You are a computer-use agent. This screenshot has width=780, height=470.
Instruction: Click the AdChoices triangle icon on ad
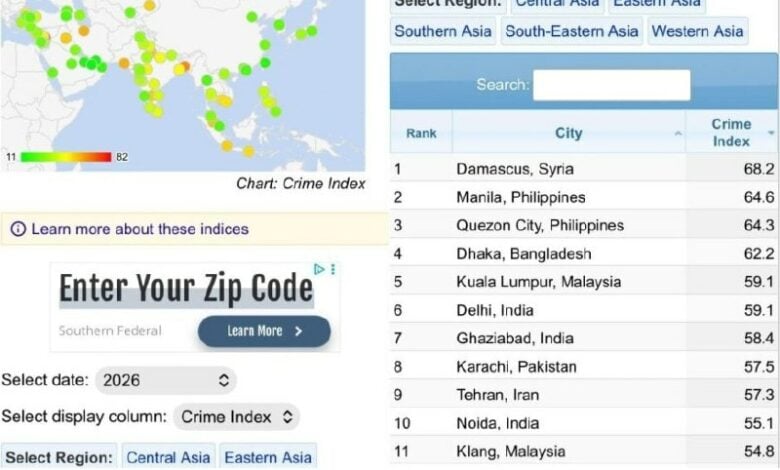(x=319, y=269)
